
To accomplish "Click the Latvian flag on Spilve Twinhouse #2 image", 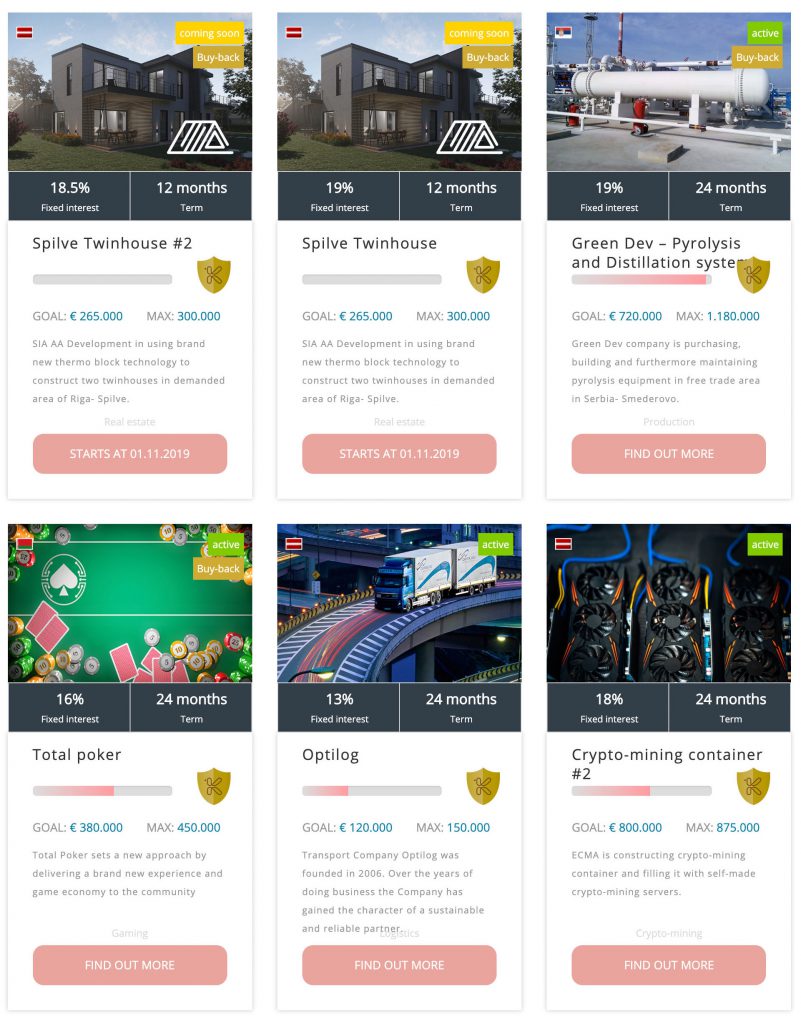I will pos(24,32).
